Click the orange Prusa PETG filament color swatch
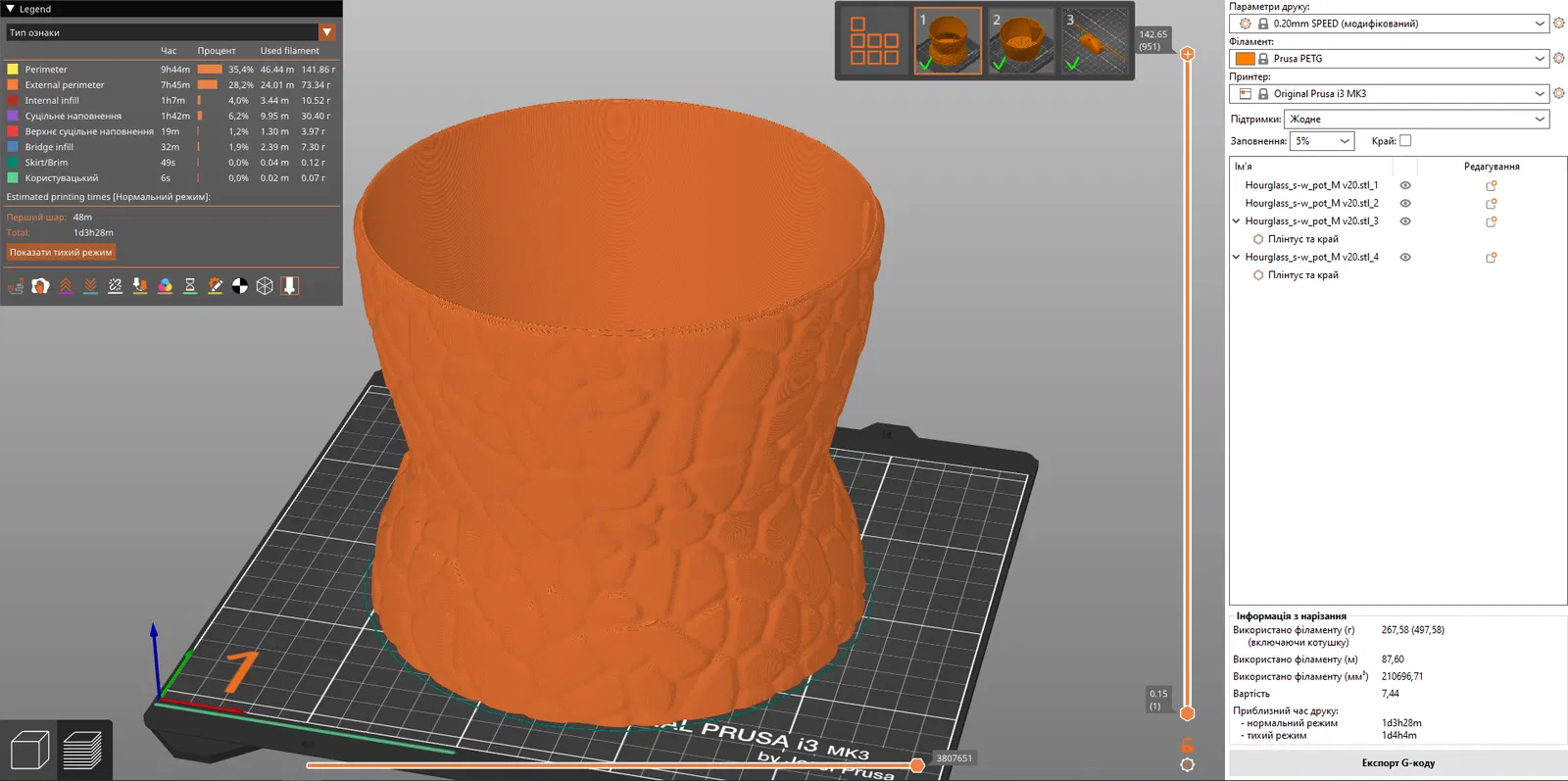Image resolution: width=1568 pixels, height=781 pixels. [1245, 59]
